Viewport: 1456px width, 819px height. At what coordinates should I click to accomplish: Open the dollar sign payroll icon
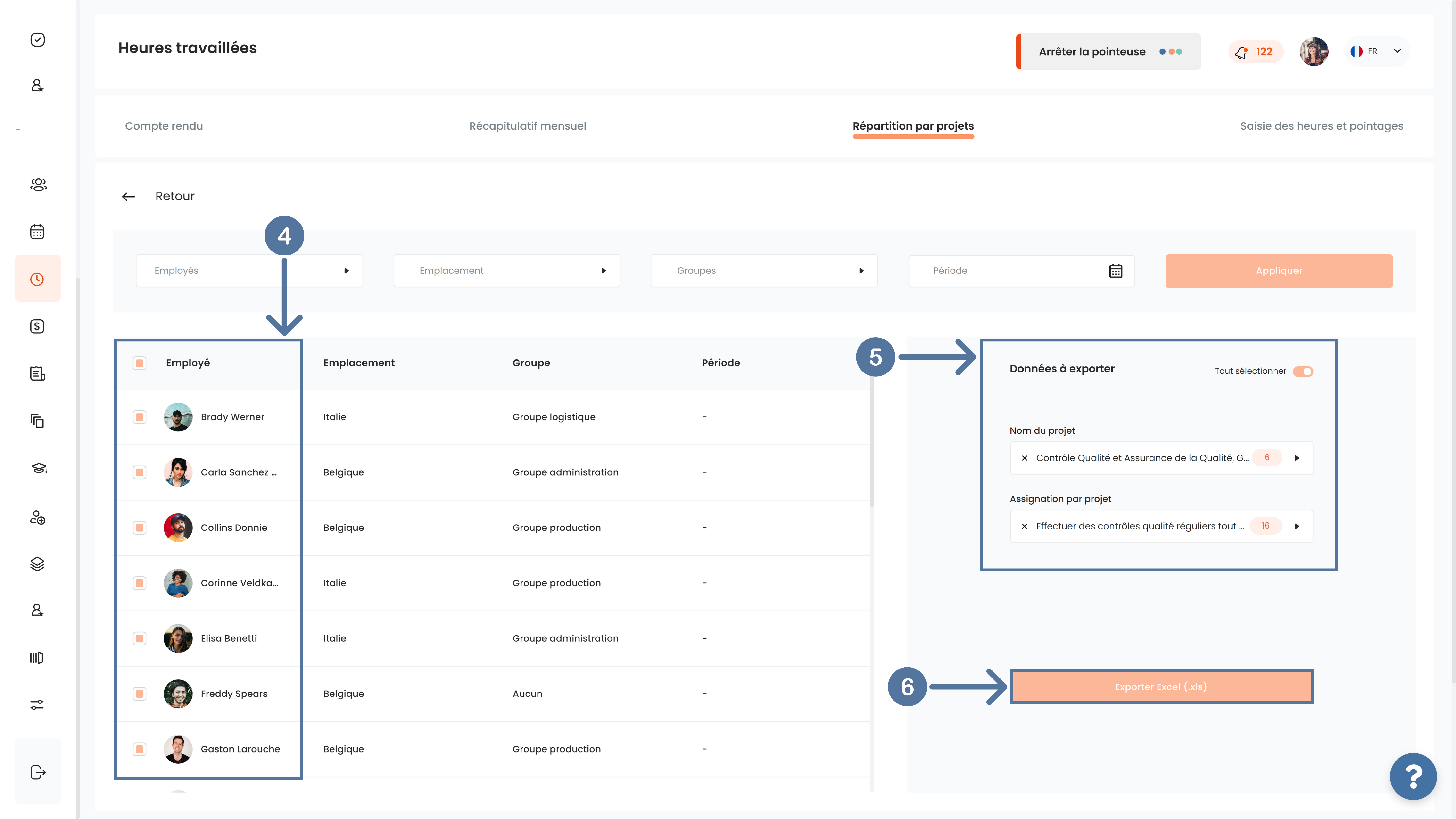tap(37, 326)
